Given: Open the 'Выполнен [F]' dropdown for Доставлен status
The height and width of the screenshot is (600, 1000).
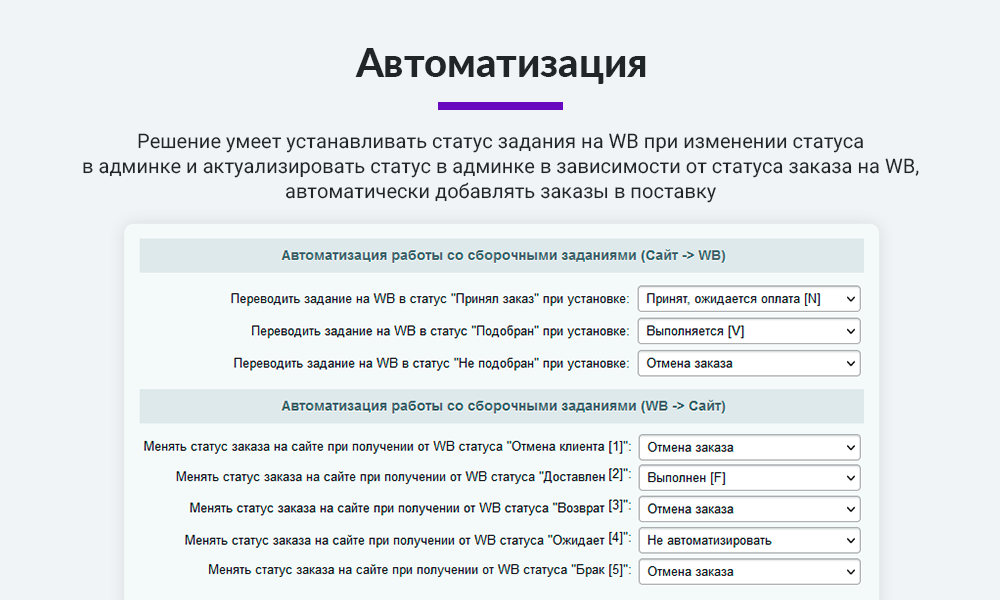Looking at the screenshot, I should pos(748,477).
